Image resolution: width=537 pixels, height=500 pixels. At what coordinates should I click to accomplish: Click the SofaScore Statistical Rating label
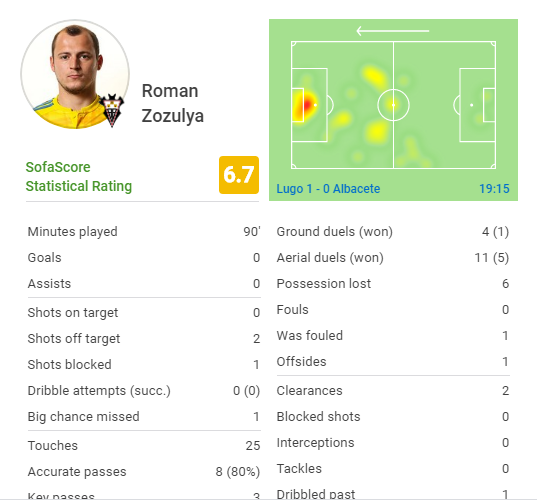tap(78, 177)
